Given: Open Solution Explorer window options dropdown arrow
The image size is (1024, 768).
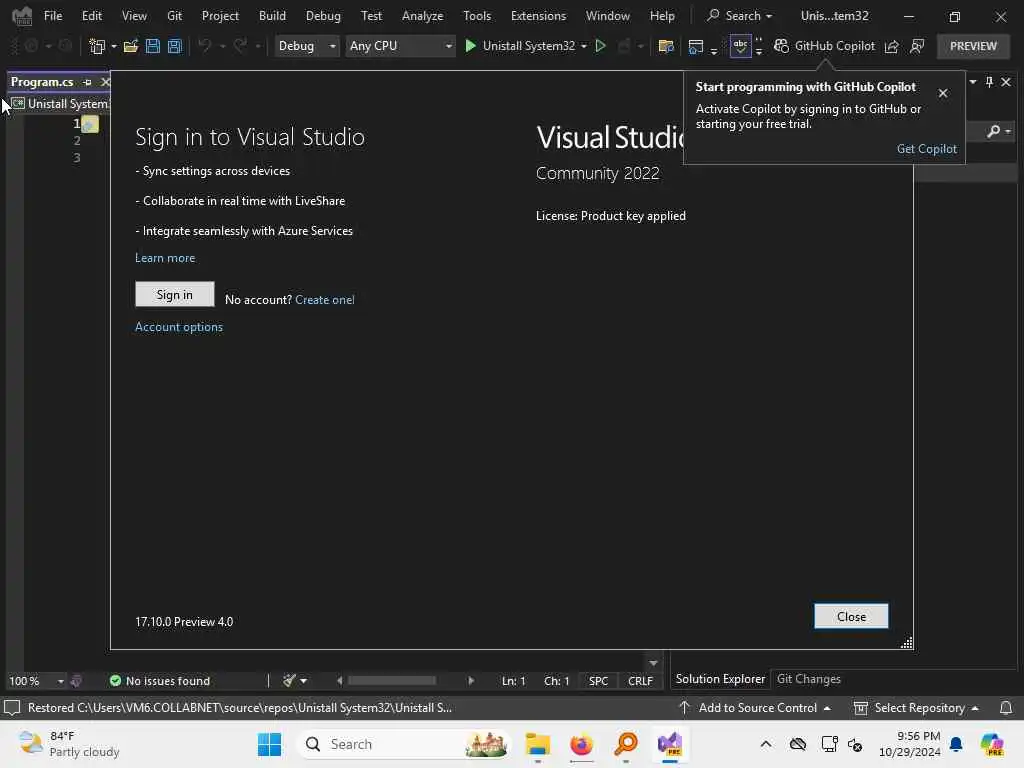Looking at the screenshot, I should (x=973, y=82).
